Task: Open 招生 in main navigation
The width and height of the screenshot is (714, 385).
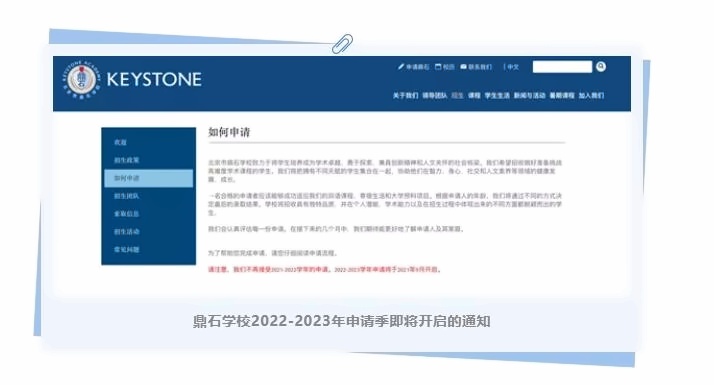Action: tap(457, 96)
